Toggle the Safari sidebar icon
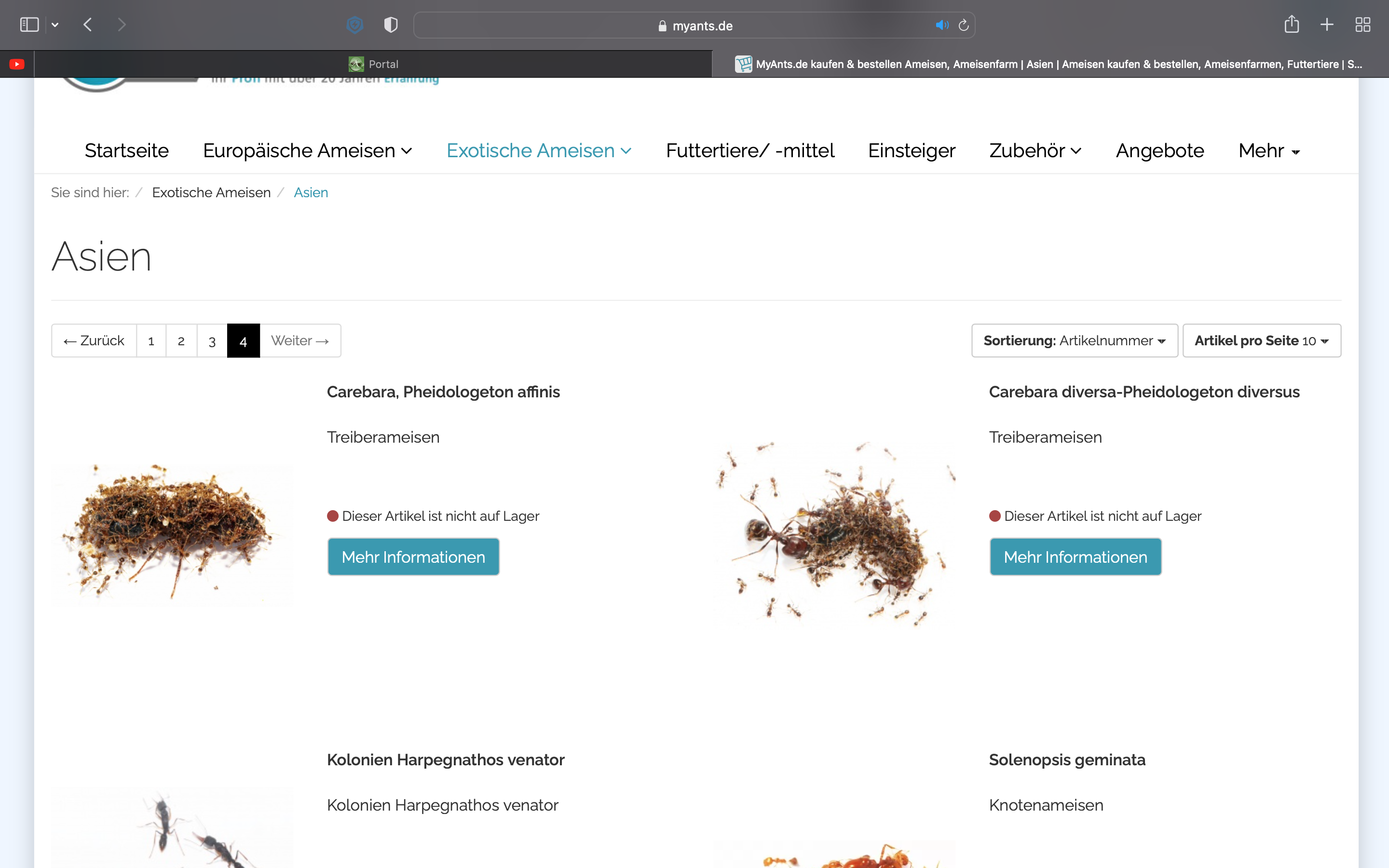Screen dimensions: 1389x868 click(x=29, y=25)
